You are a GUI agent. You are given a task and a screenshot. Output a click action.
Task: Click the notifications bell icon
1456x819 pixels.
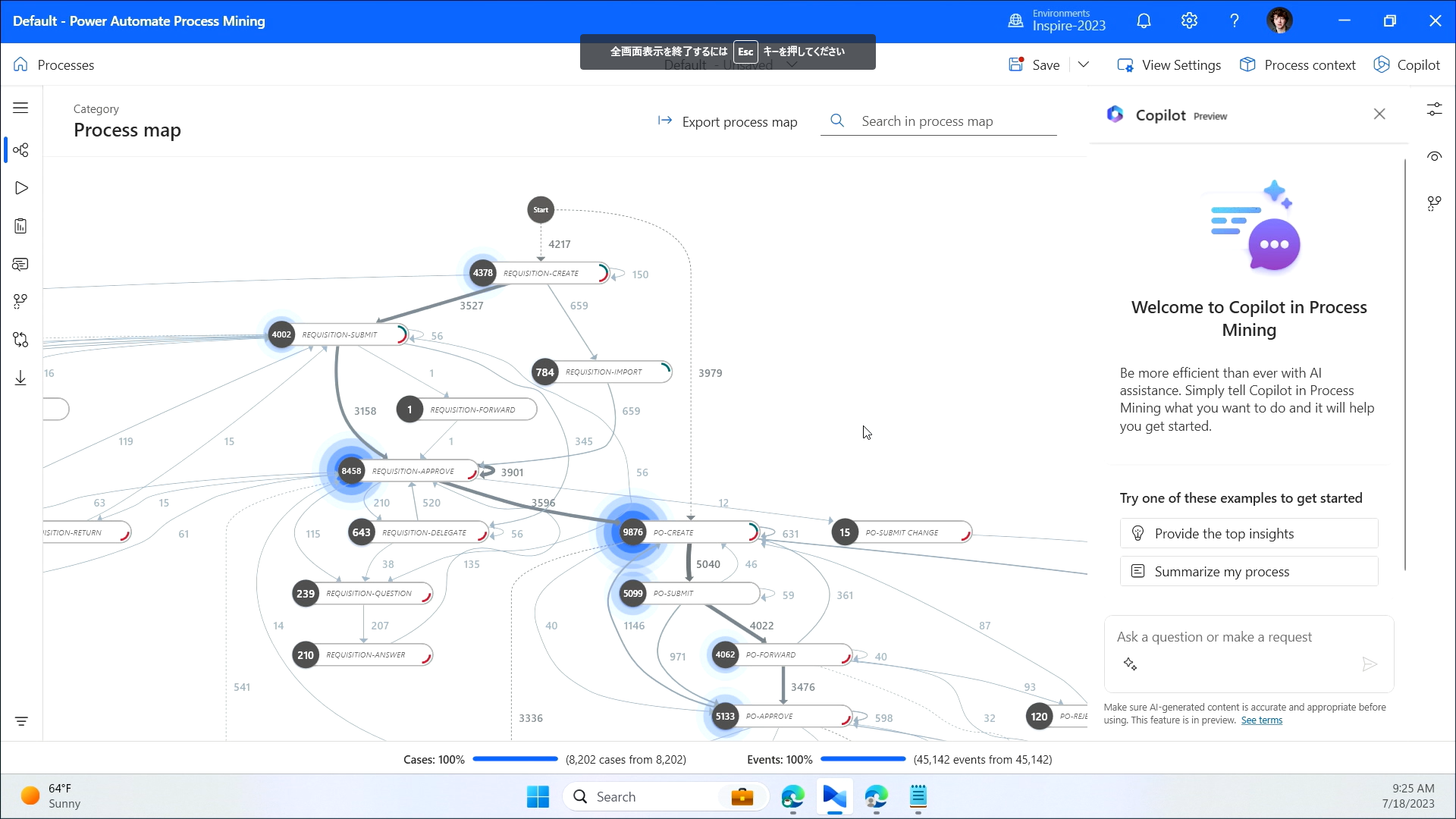[x=1144, y=21]
